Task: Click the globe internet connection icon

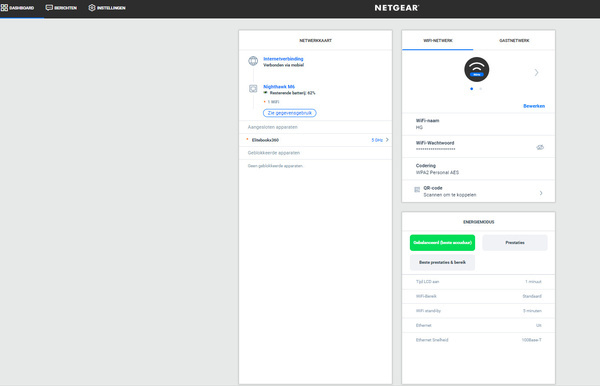Action: [253, 61]
